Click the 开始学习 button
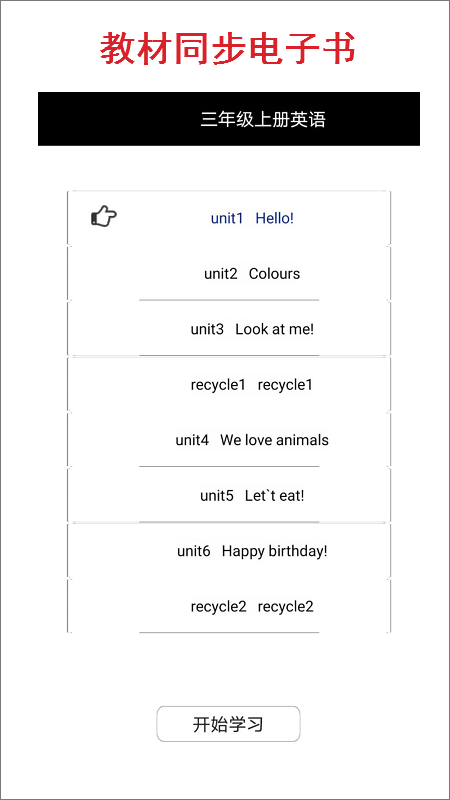 point(228,723)
